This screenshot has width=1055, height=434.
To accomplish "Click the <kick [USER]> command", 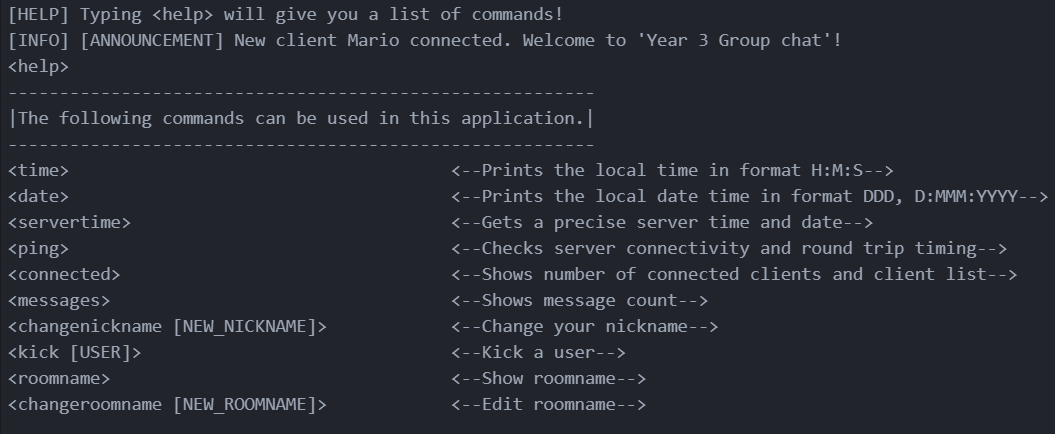I will tap(75, 353).
